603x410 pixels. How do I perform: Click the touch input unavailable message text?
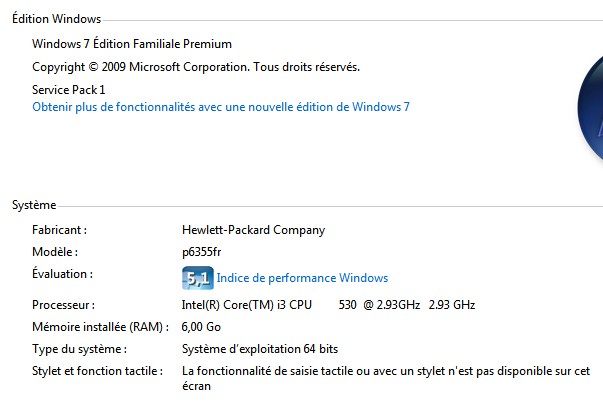(386, 378)
